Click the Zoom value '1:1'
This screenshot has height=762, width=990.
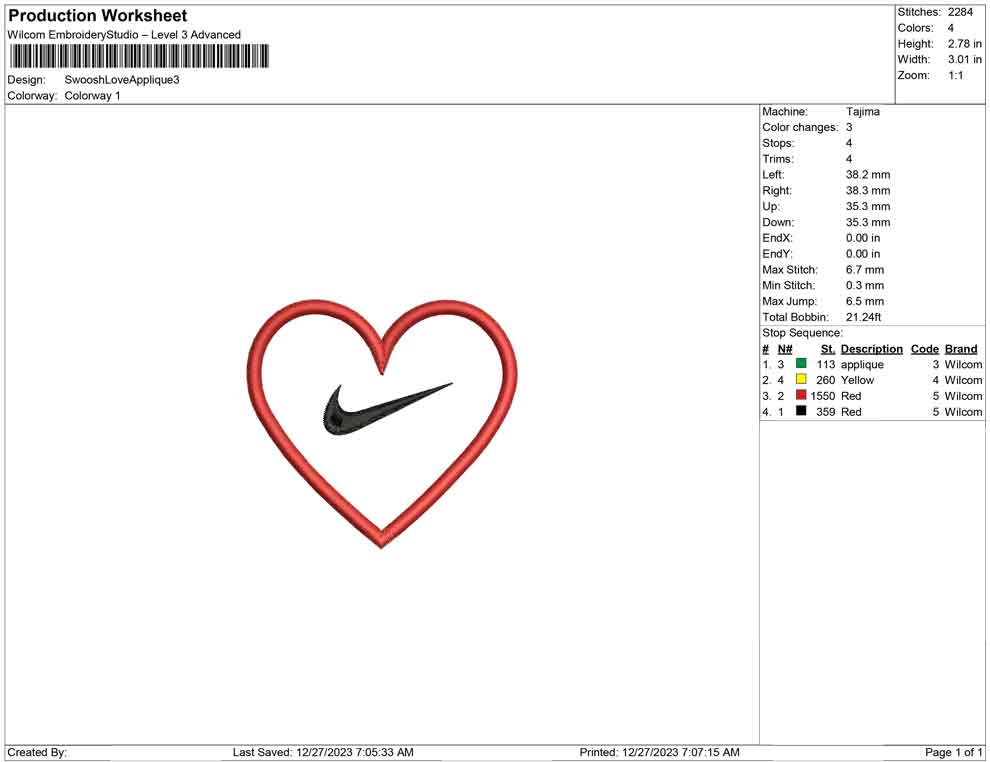coord(956,75)
